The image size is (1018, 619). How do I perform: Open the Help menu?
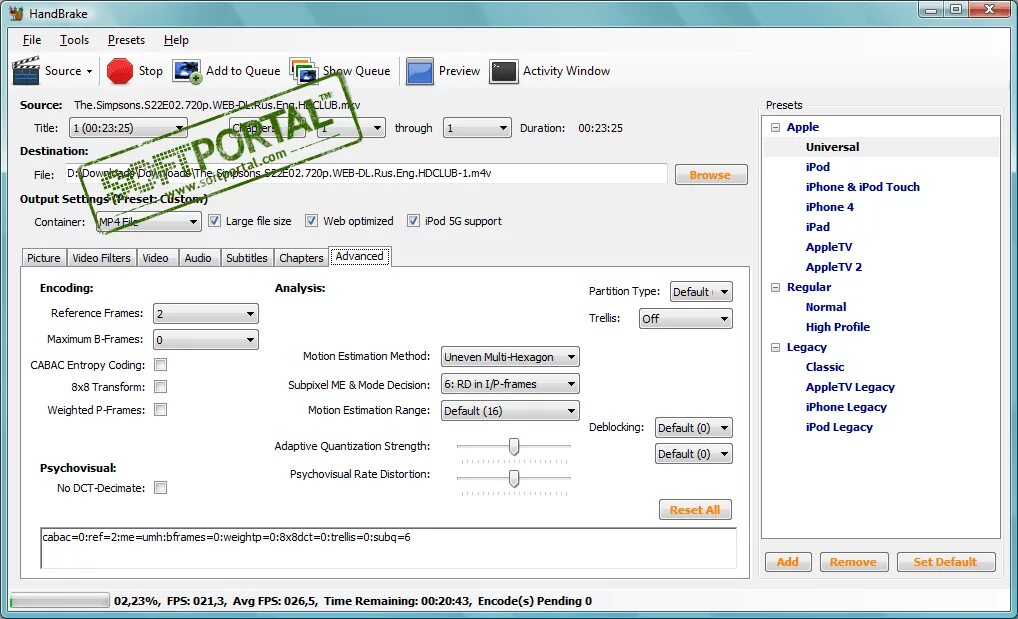click(176, 40)
